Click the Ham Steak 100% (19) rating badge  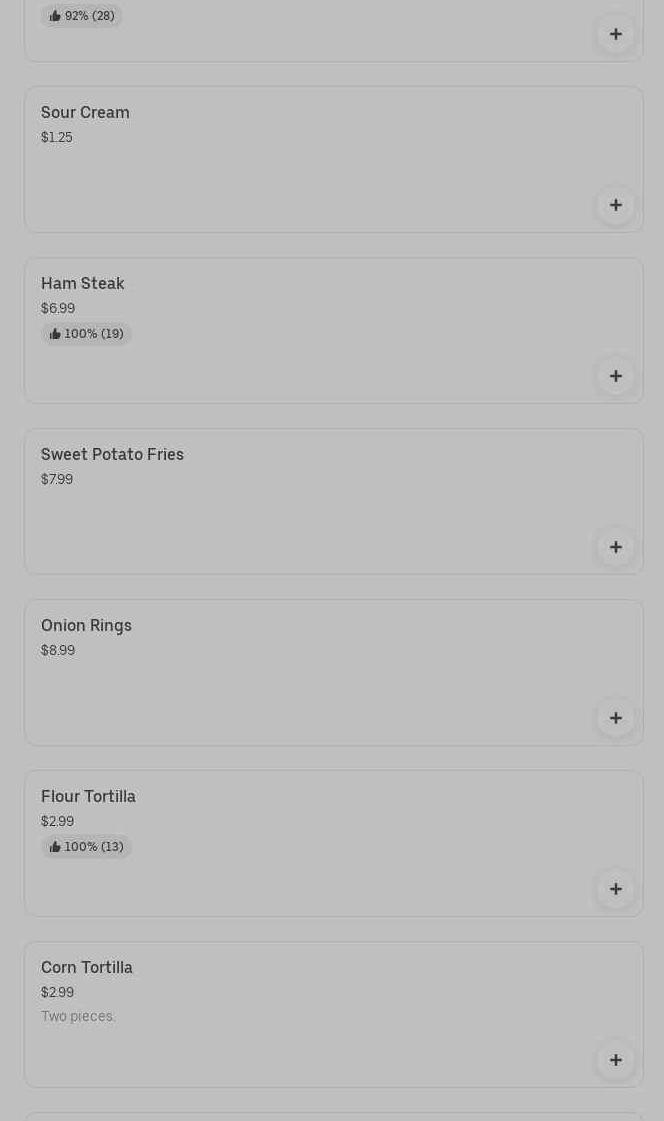(87, 334)
